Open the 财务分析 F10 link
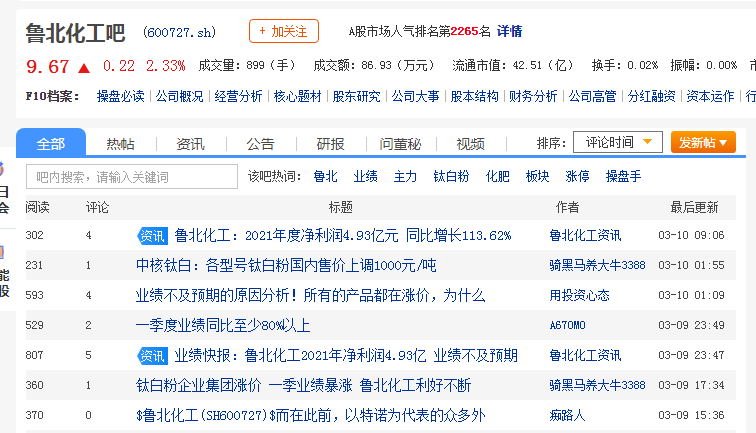 [532, 97]
